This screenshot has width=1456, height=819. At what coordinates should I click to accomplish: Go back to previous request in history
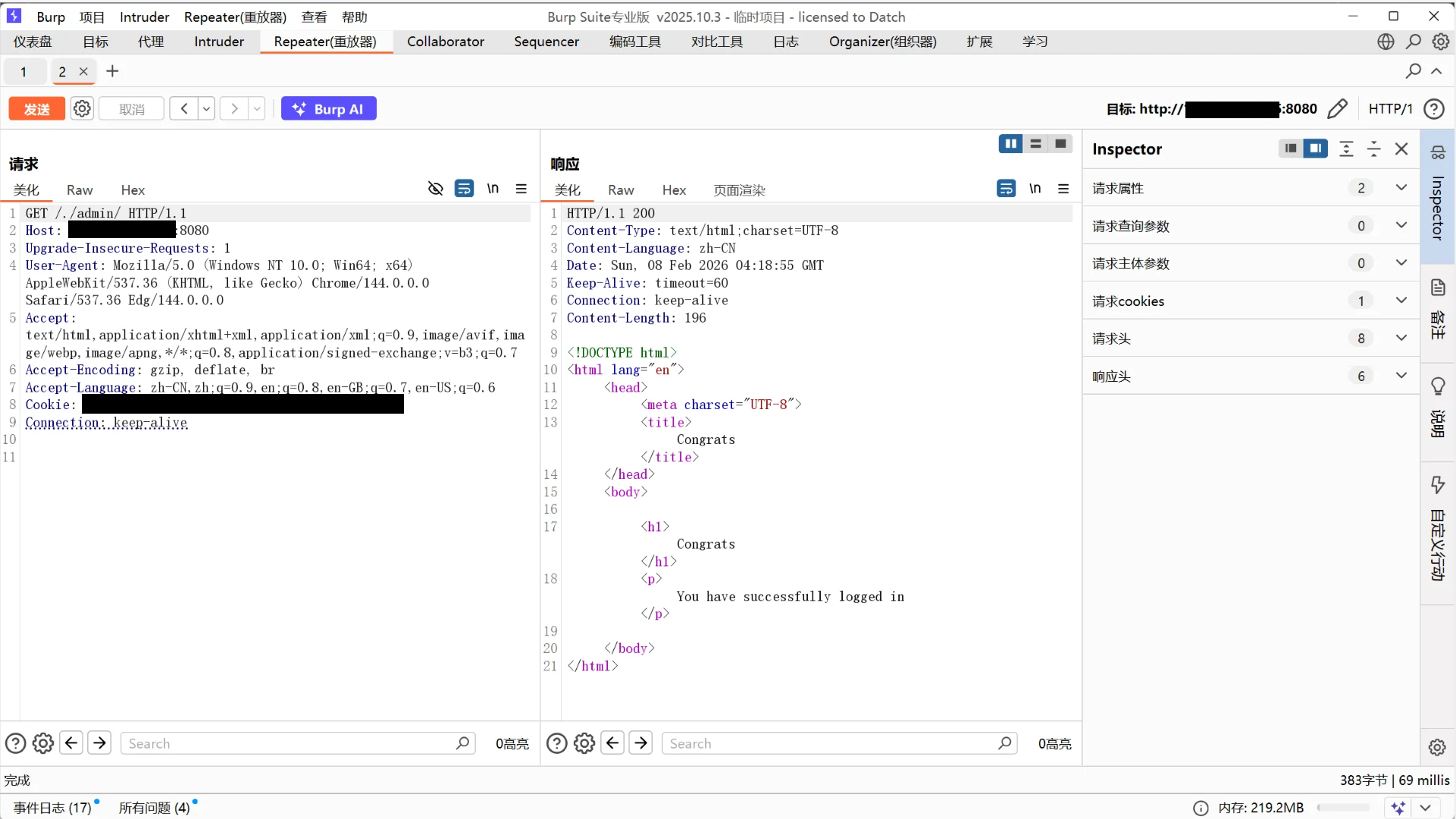(x=183, y=109)
